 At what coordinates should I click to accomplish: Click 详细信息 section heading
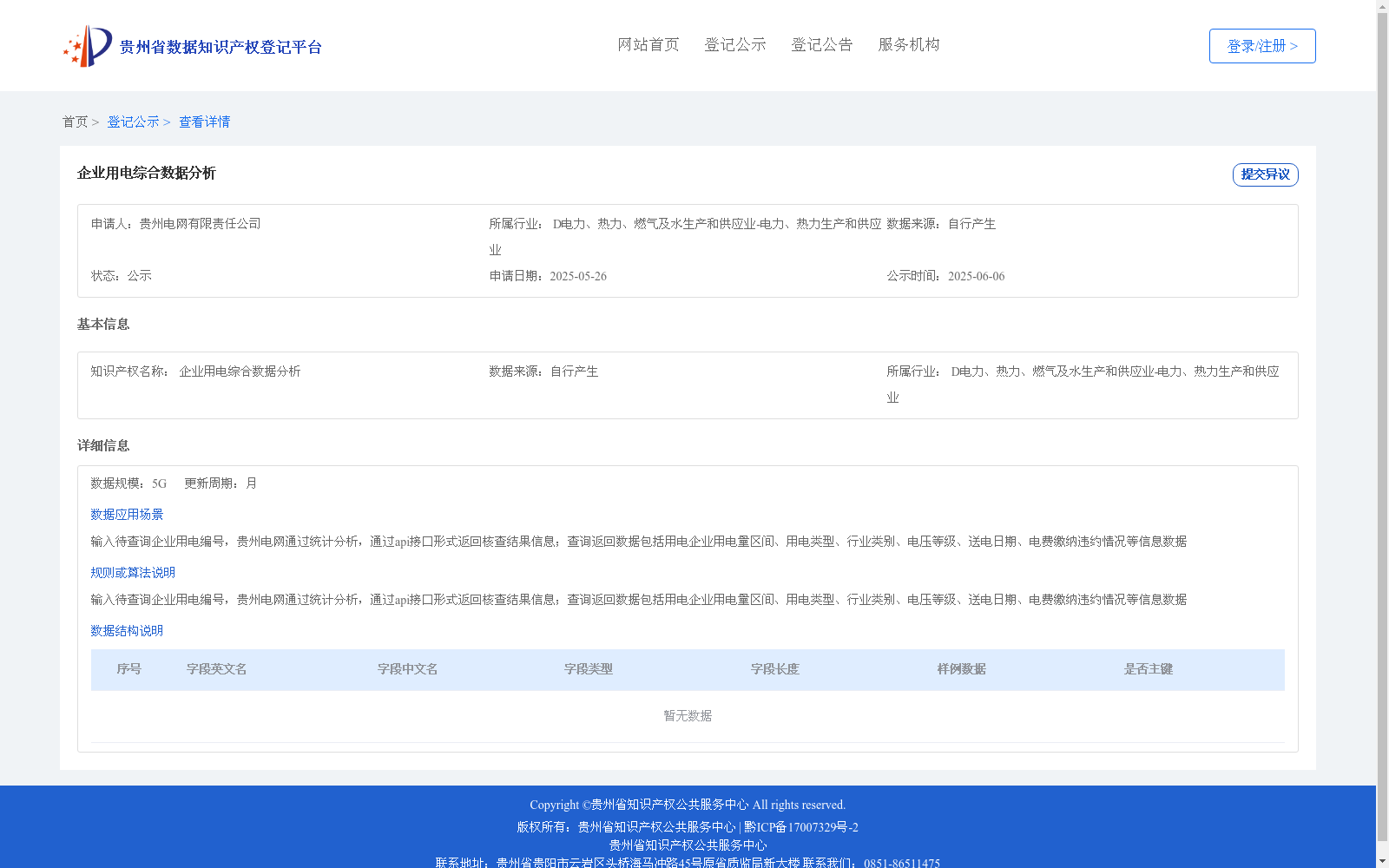(x=103, y=445)
